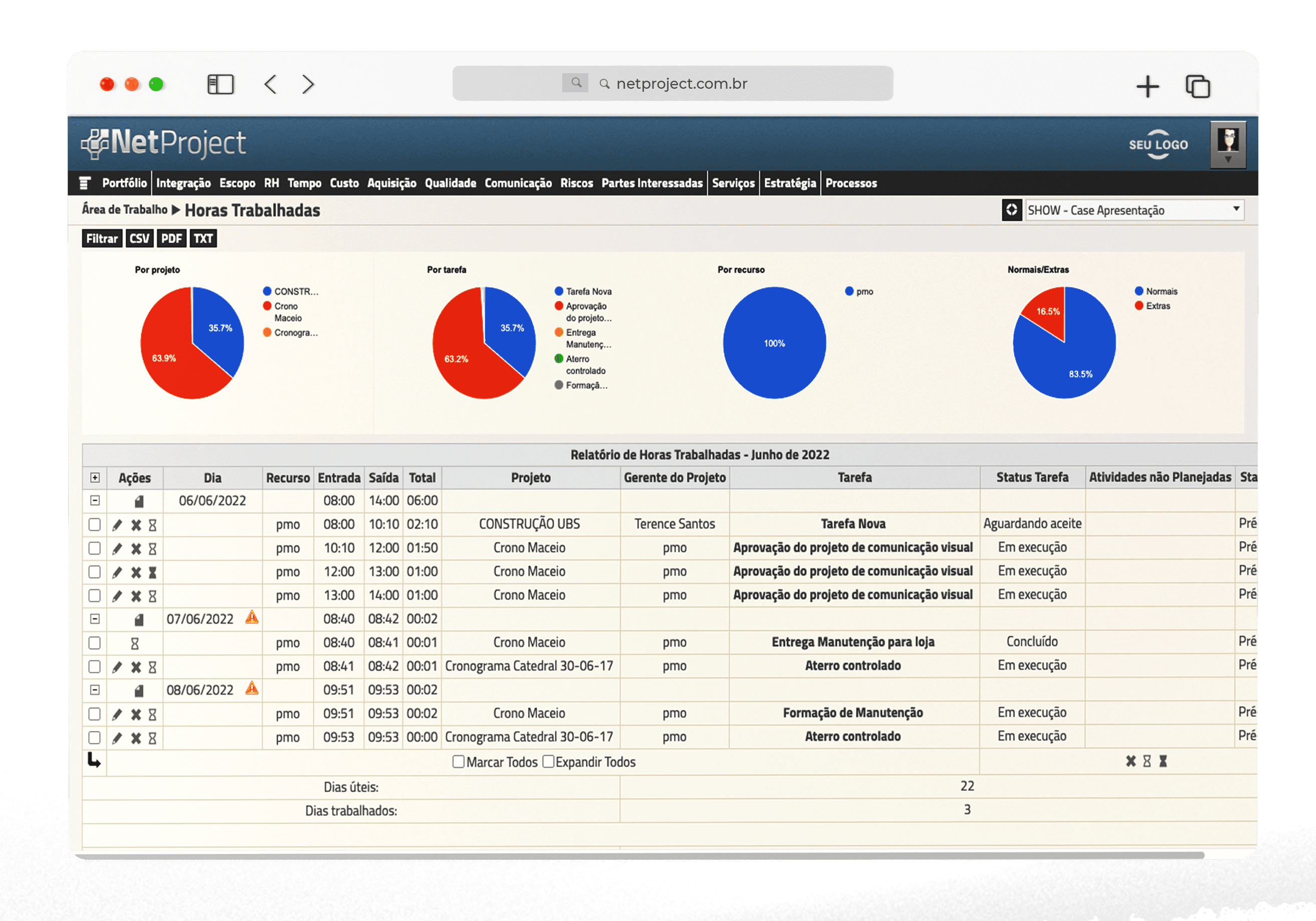Edit the Tarefa Nova time entry pencil

point(117,525)
